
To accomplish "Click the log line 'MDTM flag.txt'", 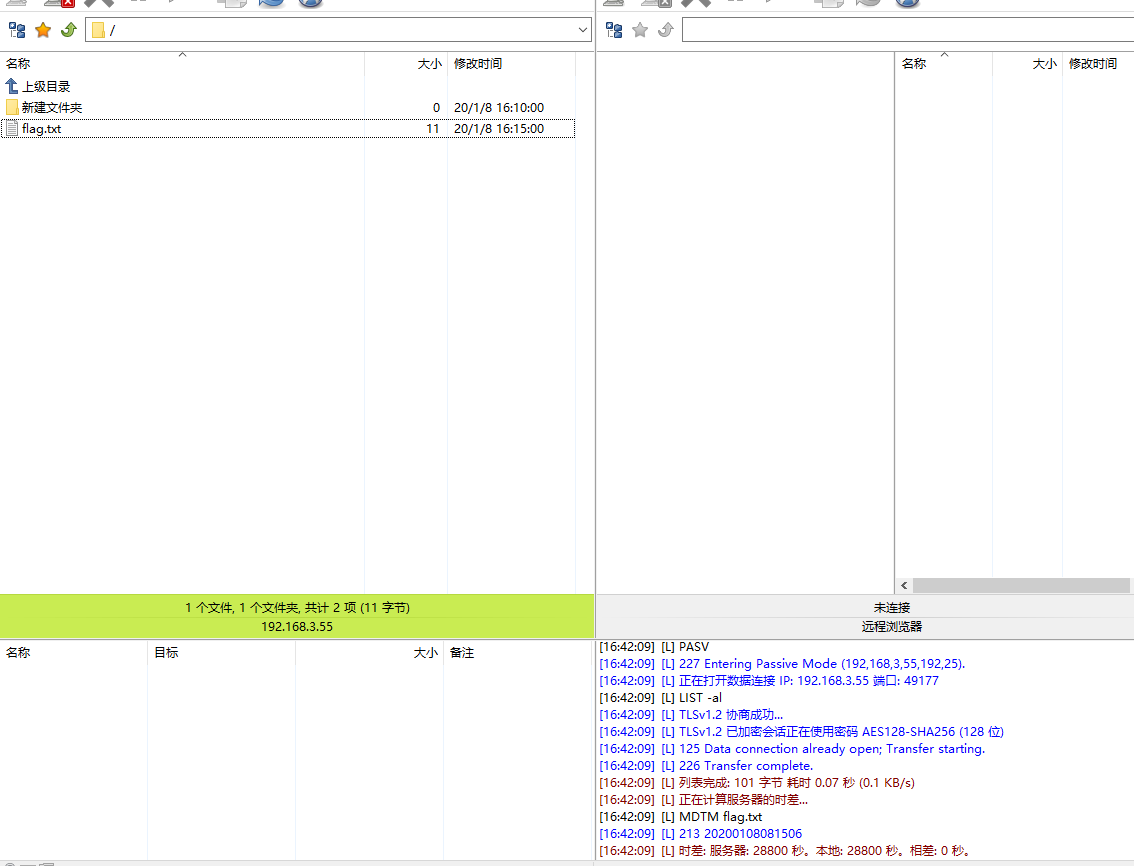I will (681, 817).
